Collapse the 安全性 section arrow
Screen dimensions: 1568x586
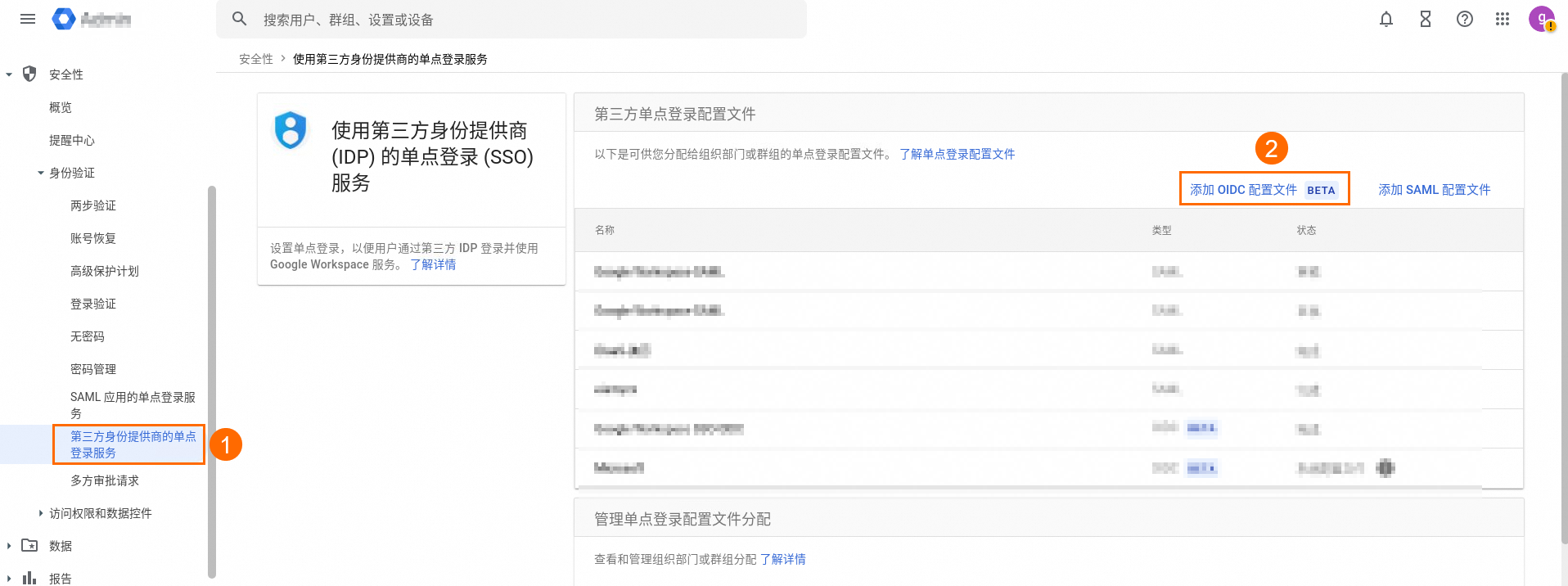pyautogui.click(x=9, y=74)
